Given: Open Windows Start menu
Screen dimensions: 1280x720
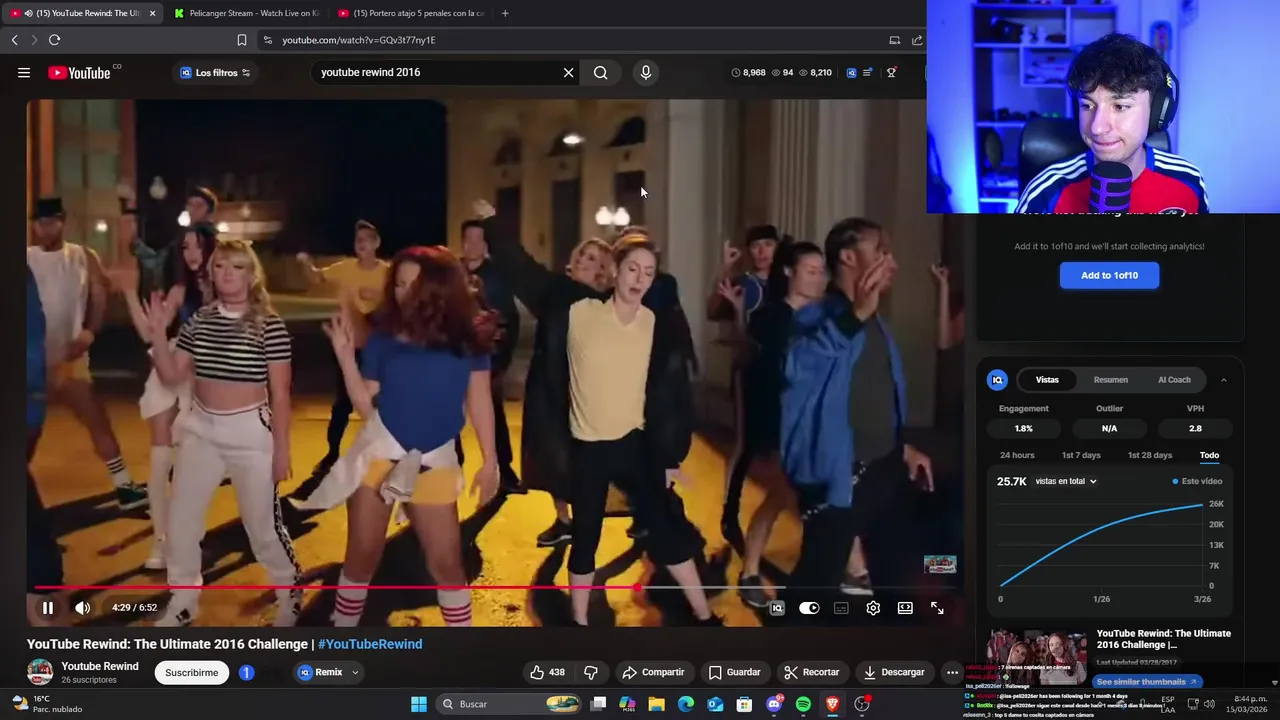Looking at the screenshot, I should pos(419,704).
